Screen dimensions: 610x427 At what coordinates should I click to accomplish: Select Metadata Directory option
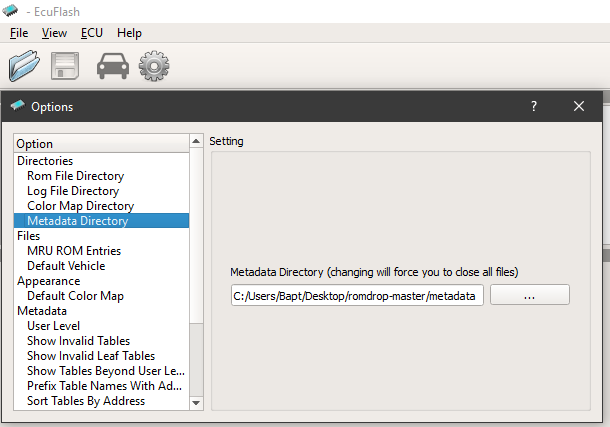101,220
